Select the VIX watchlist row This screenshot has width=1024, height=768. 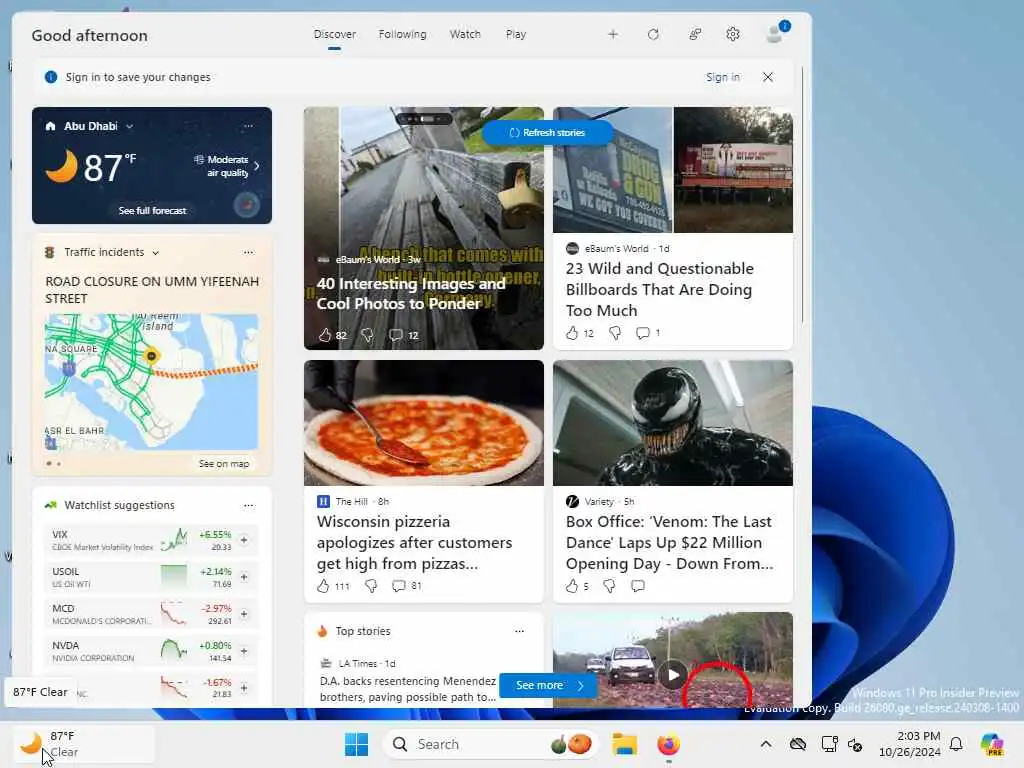click(x=152, y=540)
